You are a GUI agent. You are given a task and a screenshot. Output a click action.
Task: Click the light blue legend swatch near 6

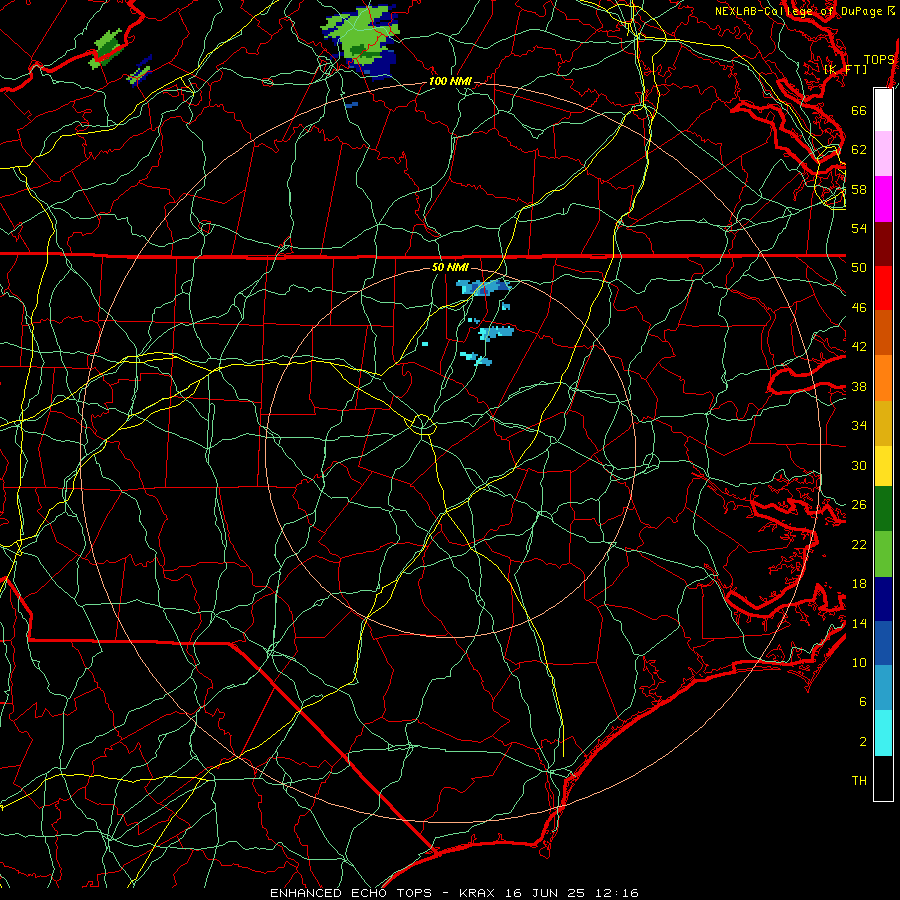pos(883,687)
